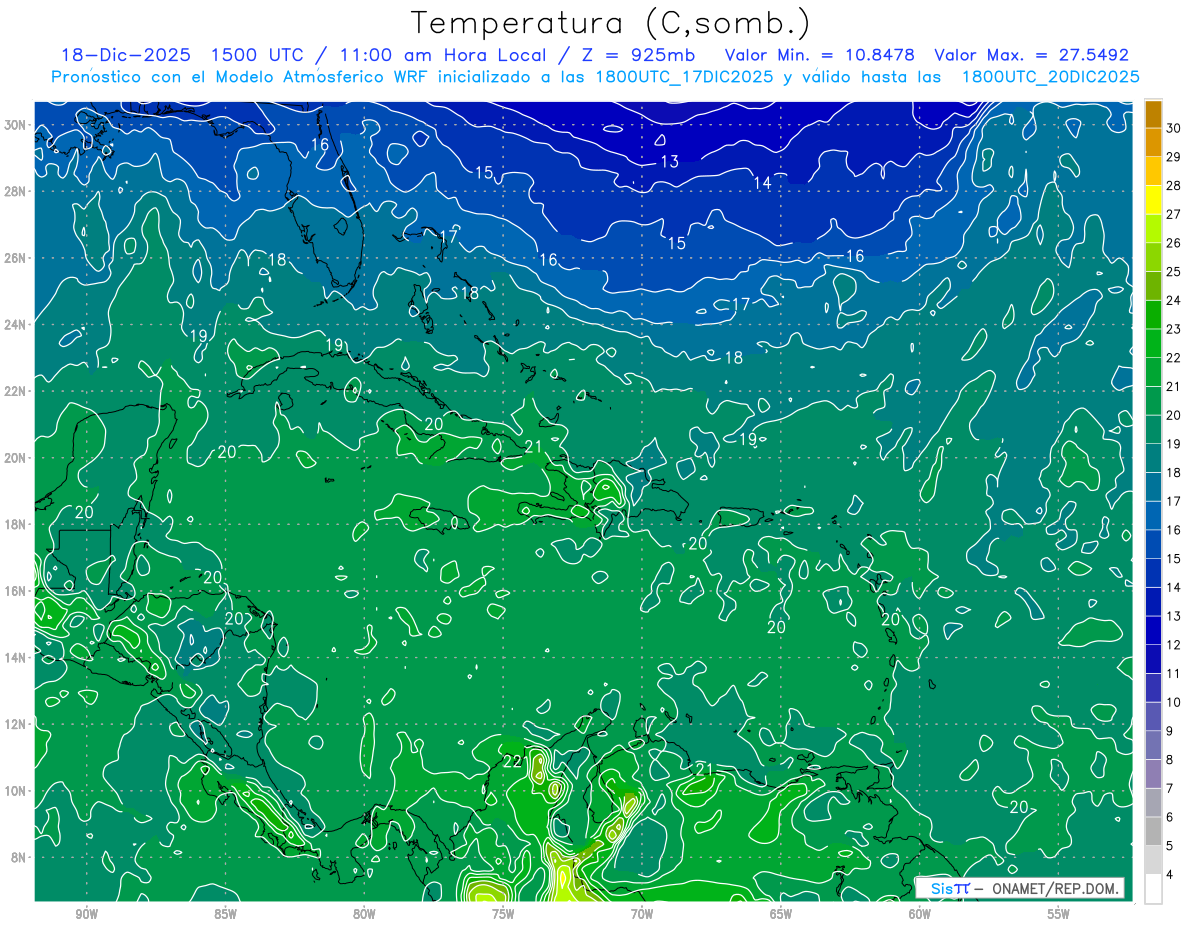Viewport: 1200px width, 927px height.
Task: Click the 18N latitude axis label
Action: click(16, 524)
